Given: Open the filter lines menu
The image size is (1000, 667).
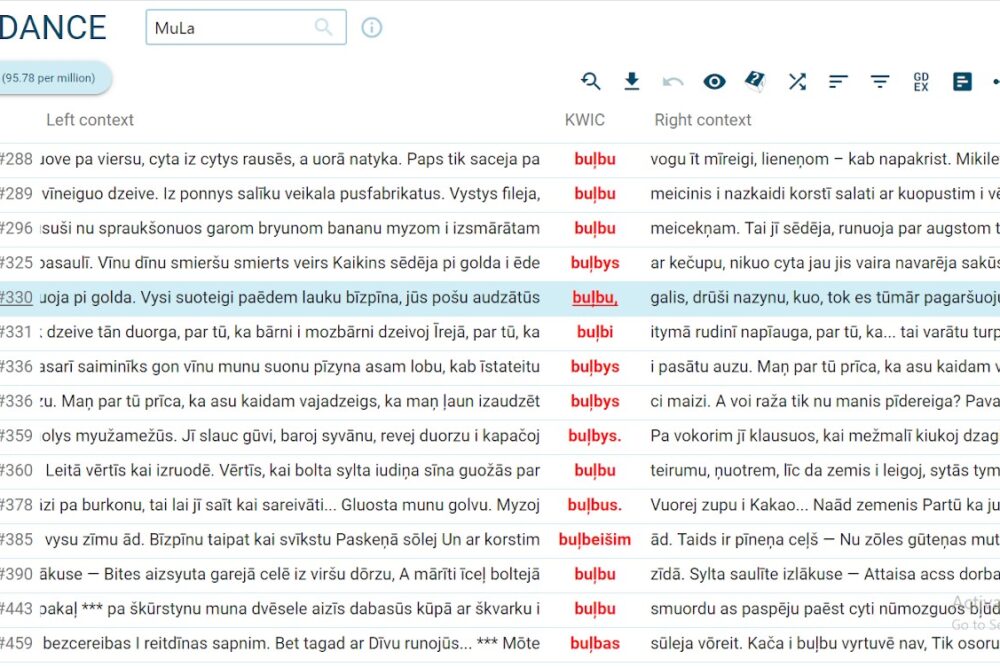Looking at the screenshot, I should 880,82.
